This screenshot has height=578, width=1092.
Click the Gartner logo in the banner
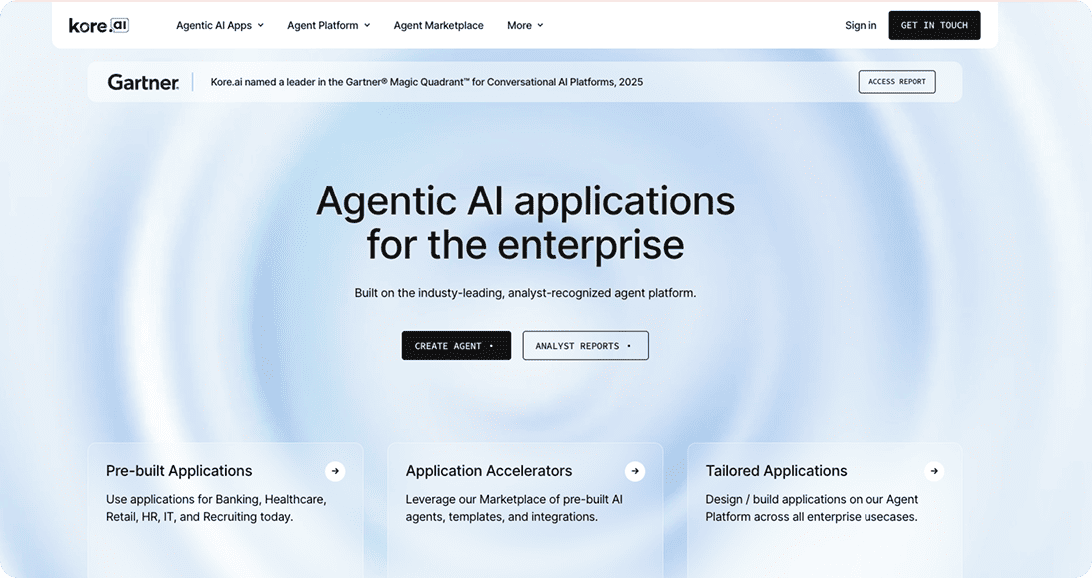(143, 82)
